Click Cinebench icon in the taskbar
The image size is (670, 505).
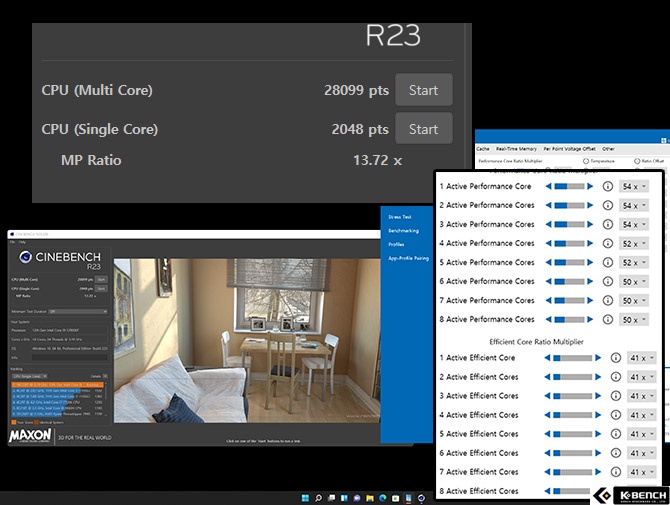tap(421, 498)
